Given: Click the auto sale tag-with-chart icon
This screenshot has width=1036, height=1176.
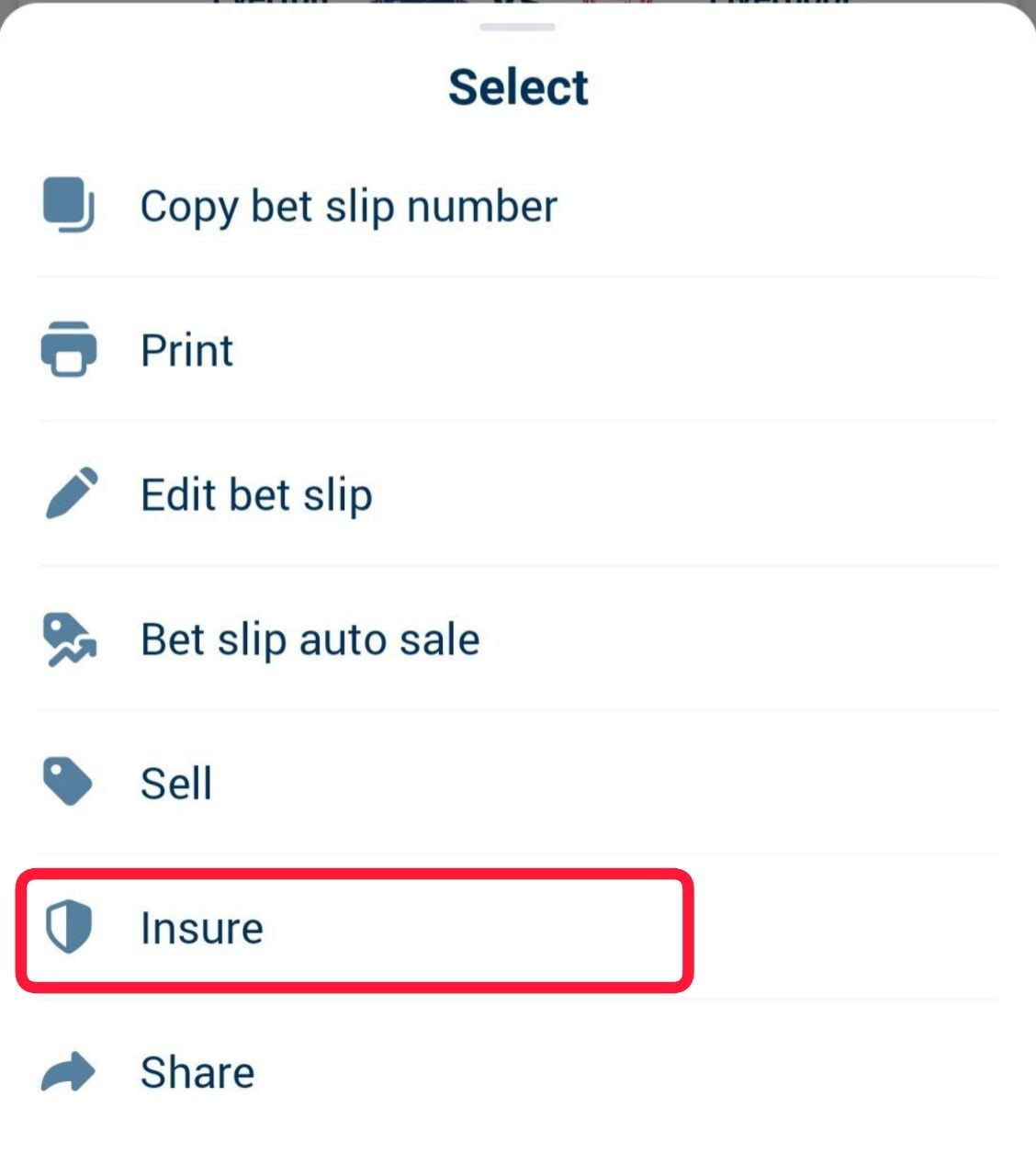Looking at the screenshot, I should pos(69,639).
